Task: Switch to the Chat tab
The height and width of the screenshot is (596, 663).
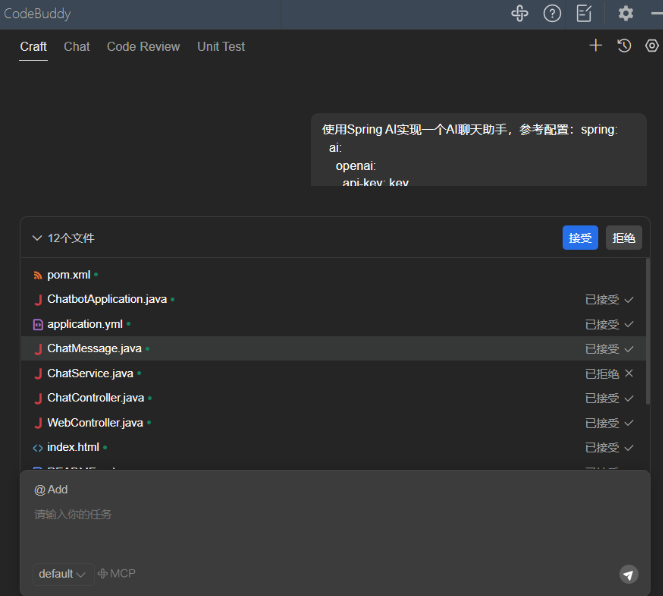Action: click(x=77, y=47)
